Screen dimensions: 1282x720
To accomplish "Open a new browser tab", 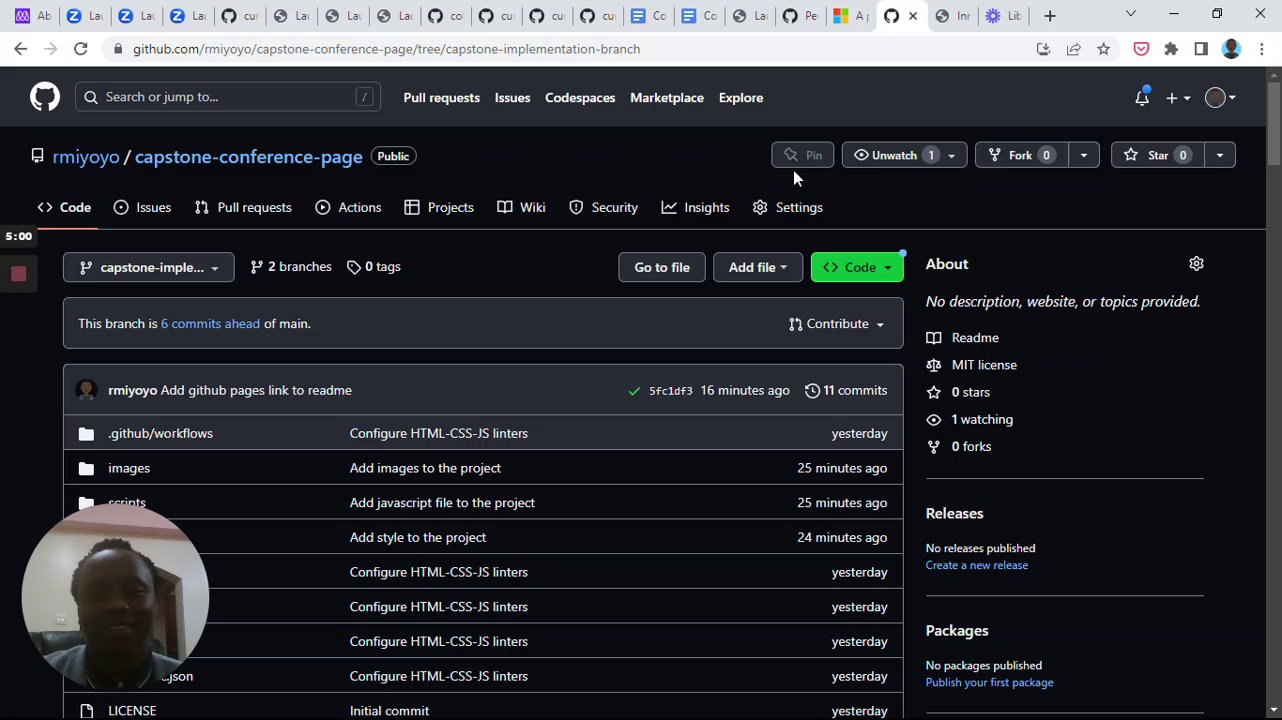I will tap(1050, 16).
